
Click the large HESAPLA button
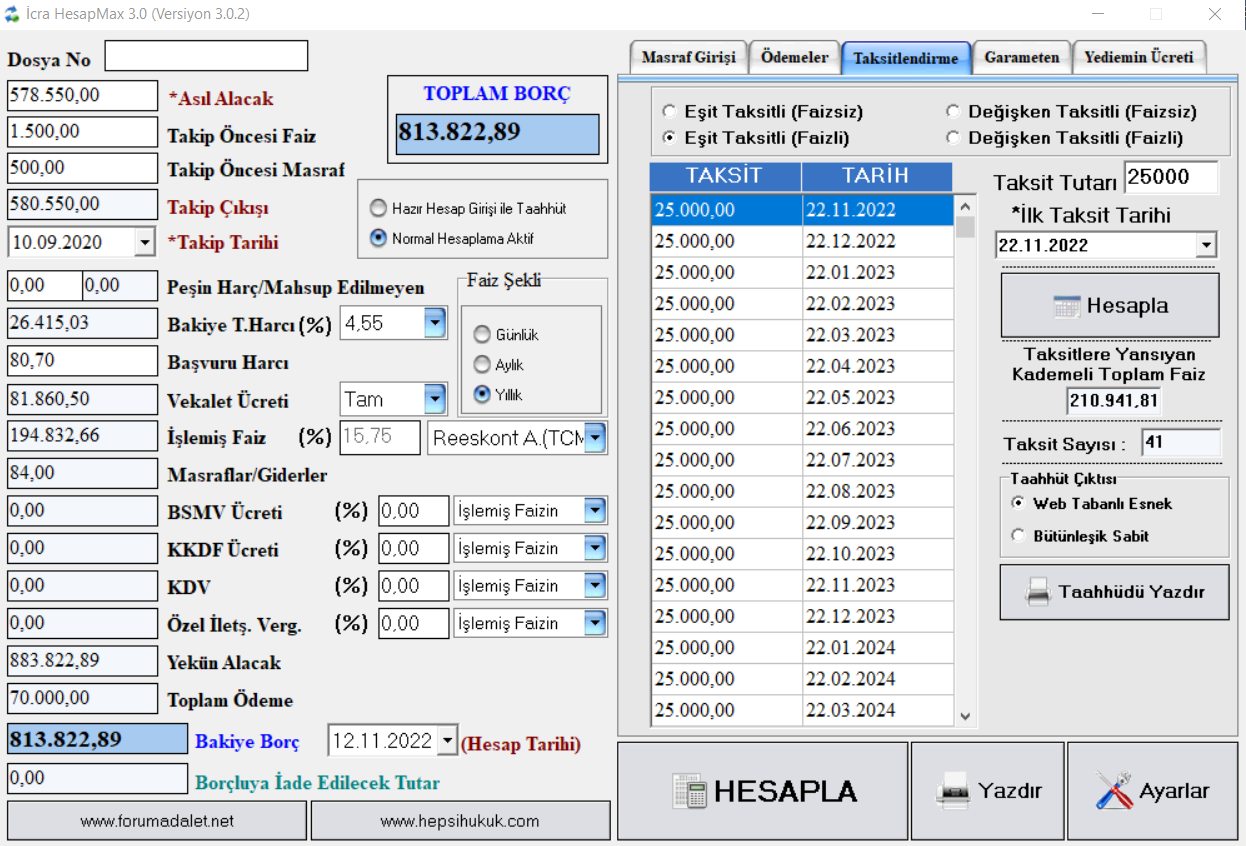tap(763, 791)
